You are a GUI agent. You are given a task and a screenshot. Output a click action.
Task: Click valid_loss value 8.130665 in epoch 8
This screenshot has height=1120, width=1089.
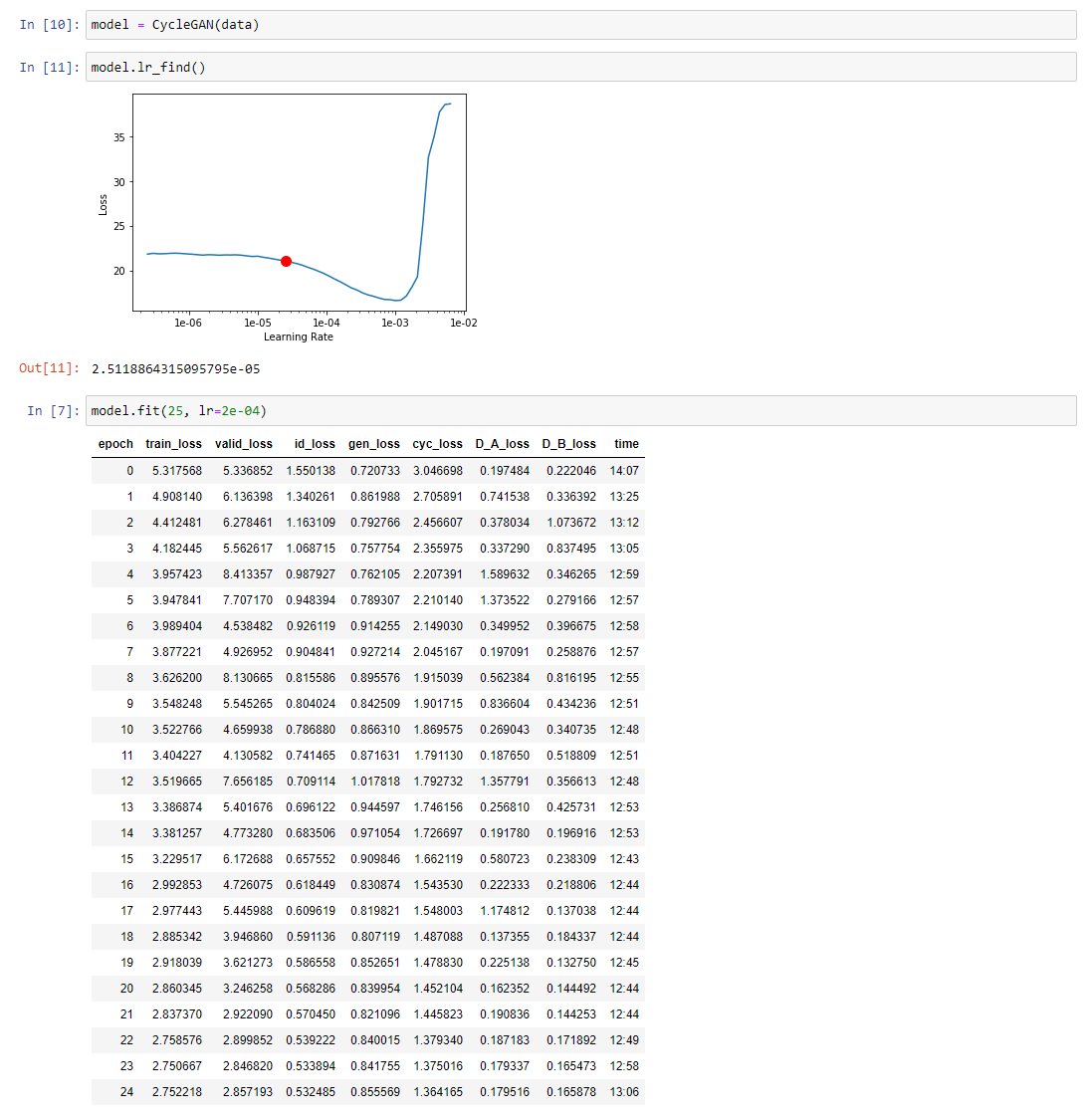click(248, 678)
